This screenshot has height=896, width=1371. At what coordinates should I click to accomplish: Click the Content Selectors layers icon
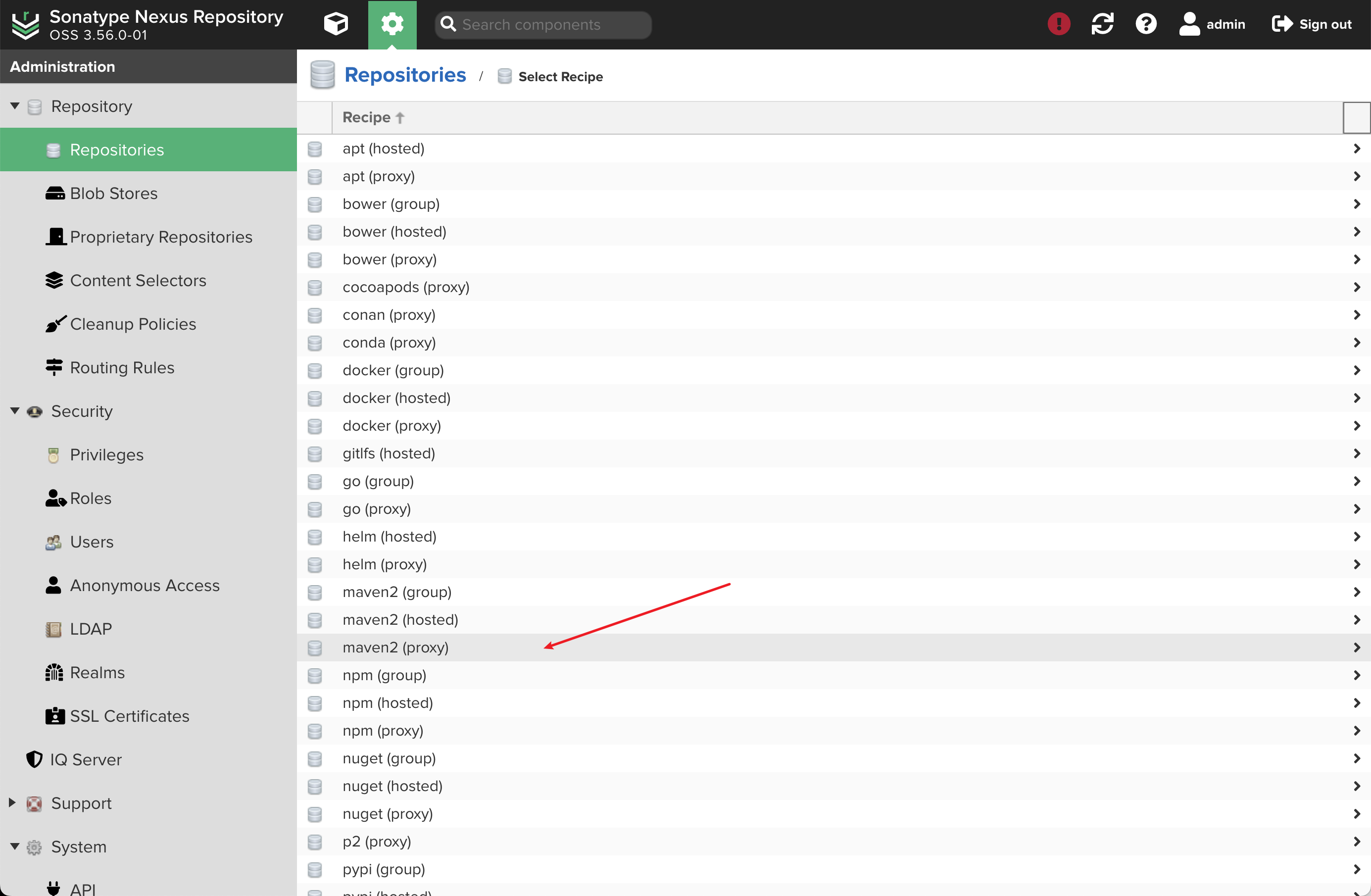tap(54, 281)
